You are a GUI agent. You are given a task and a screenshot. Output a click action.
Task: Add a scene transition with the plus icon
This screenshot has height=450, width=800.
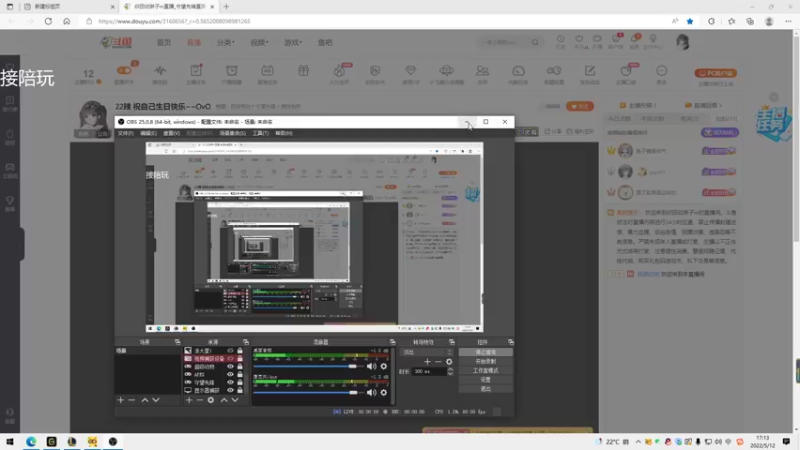coord(427,362)
